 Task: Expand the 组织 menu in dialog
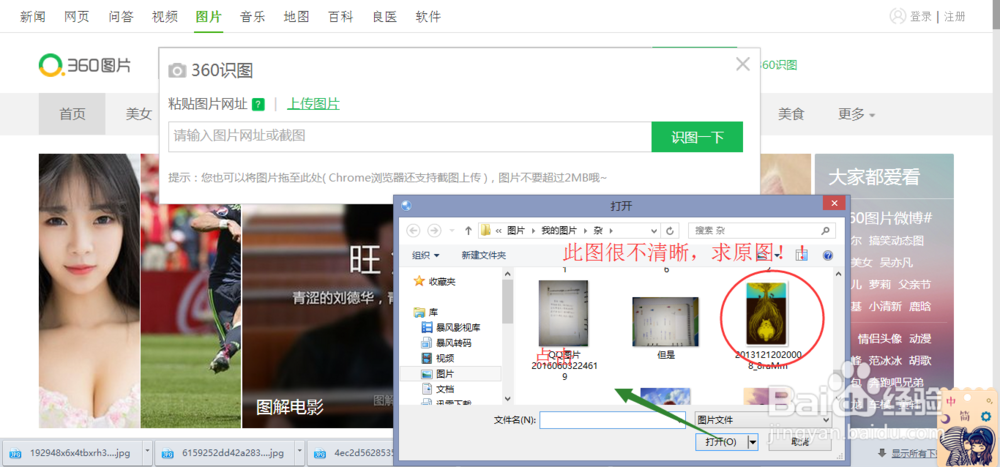426,255
